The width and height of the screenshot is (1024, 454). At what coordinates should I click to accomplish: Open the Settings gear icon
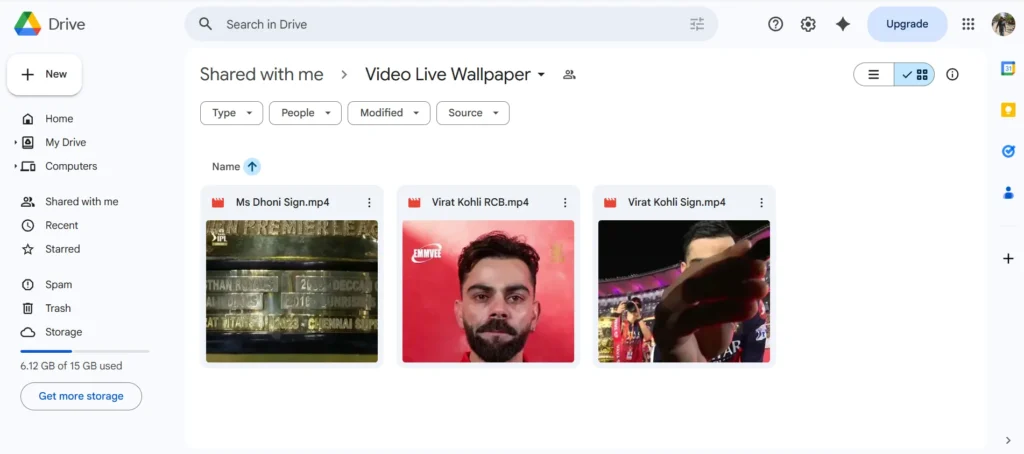point(808,24)
